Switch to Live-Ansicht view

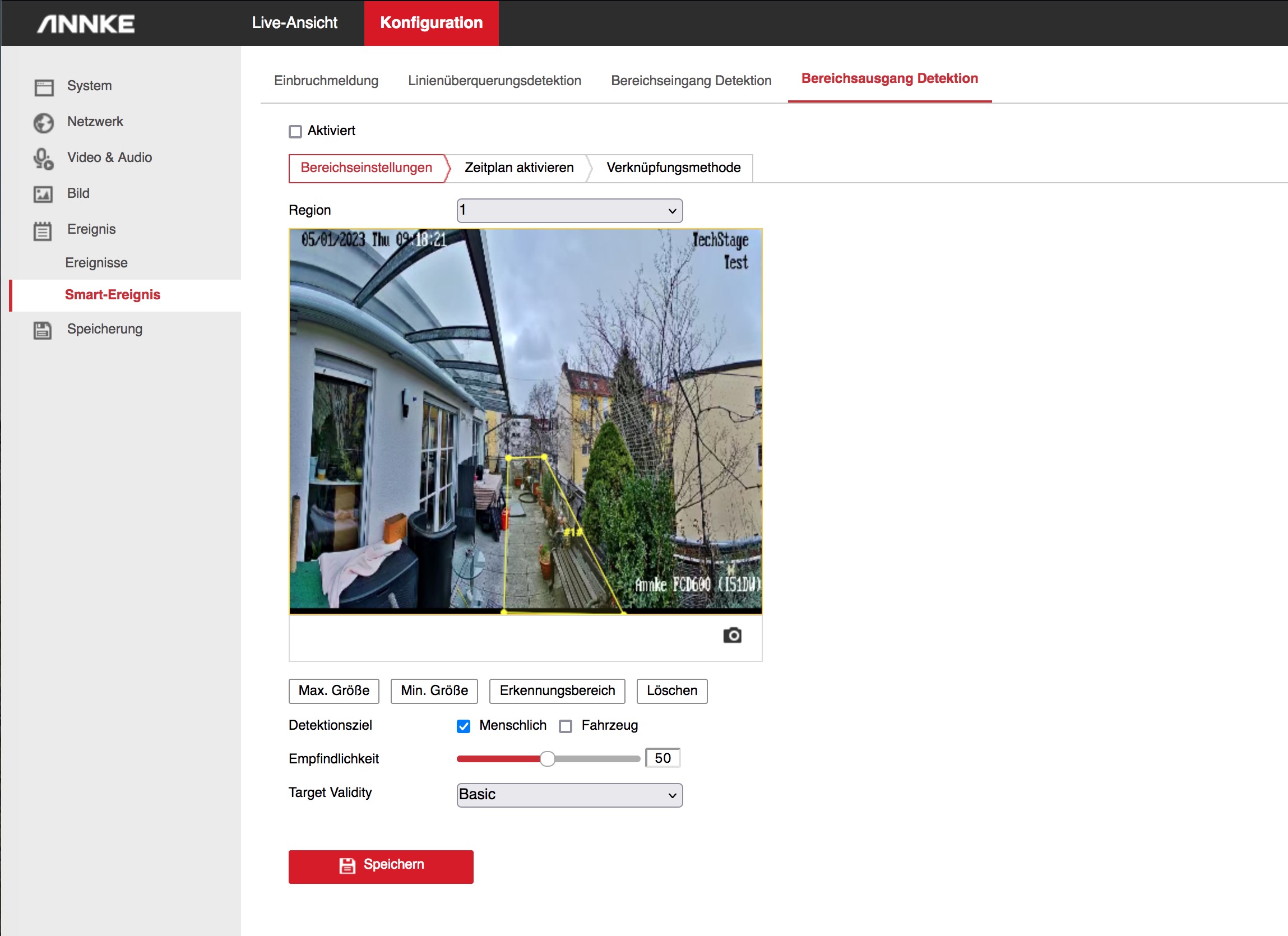point(294,23)
